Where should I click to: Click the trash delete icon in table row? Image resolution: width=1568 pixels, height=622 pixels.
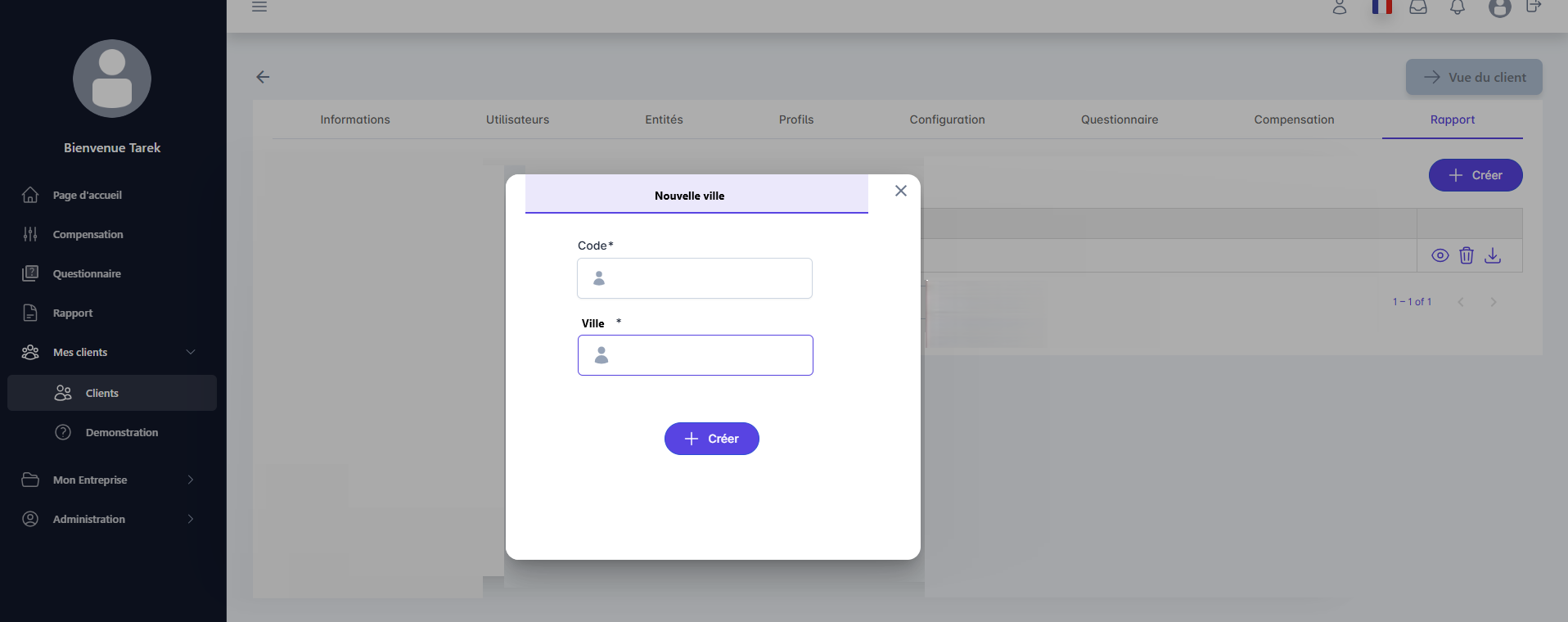click(1466, 255)
